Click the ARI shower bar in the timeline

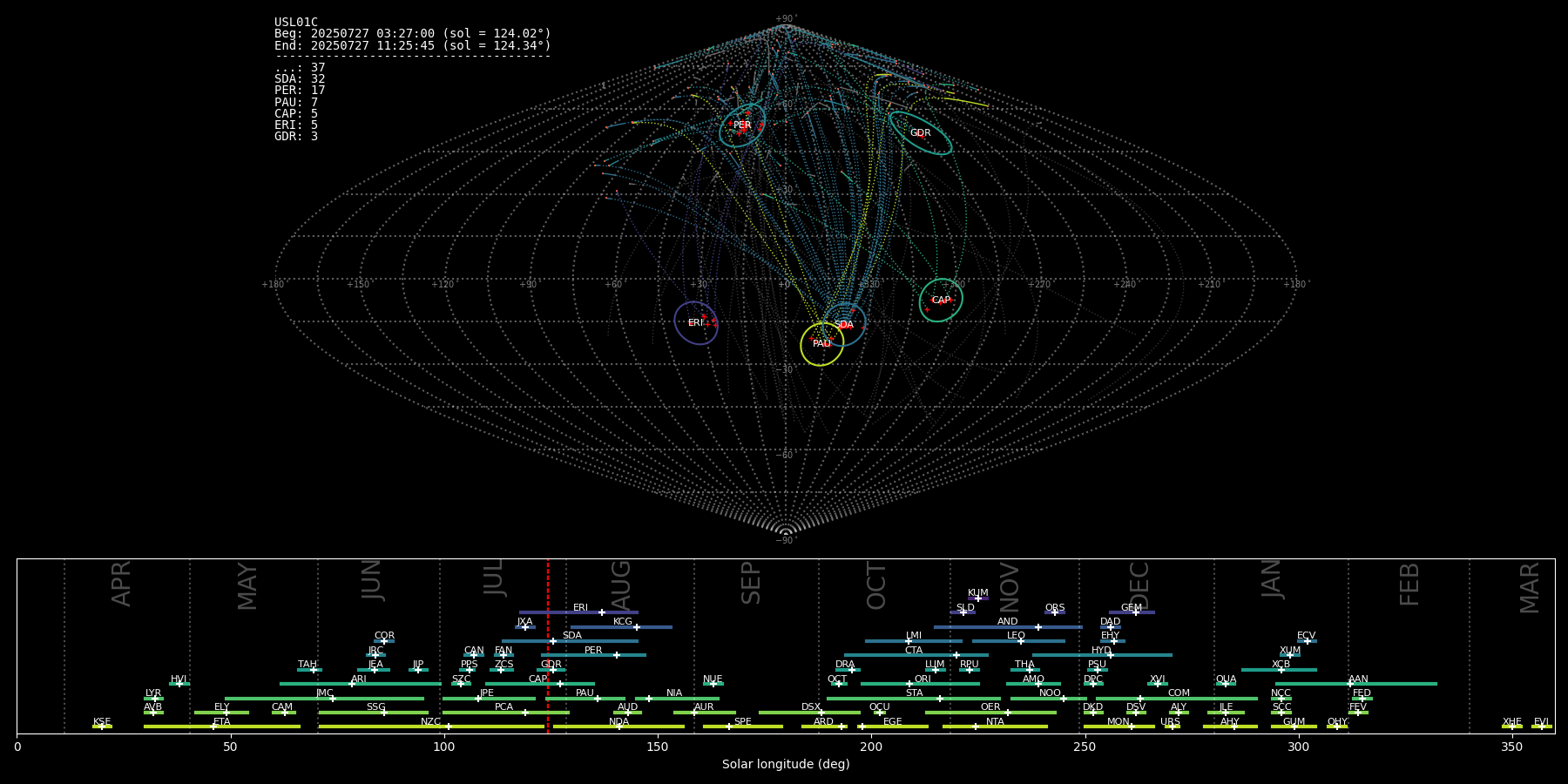point(361,684)
